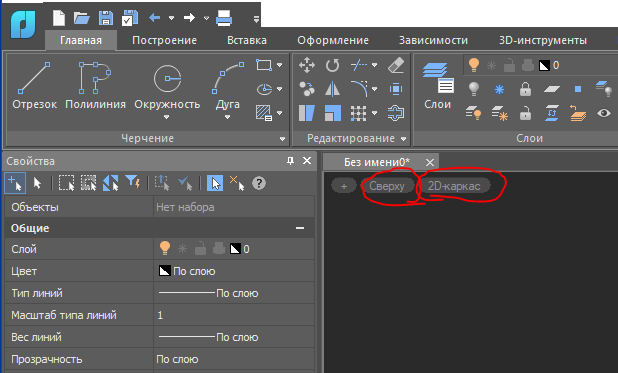Click the select by rectangle icon in Свойства
The image size is (618, 373).
click(x=66, y=183)
